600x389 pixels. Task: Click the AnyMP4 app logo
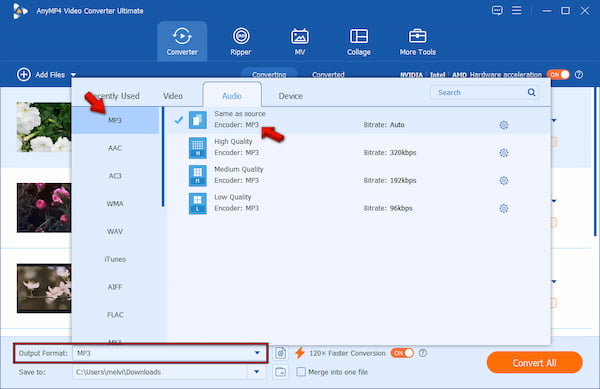(x=20, y=11)
